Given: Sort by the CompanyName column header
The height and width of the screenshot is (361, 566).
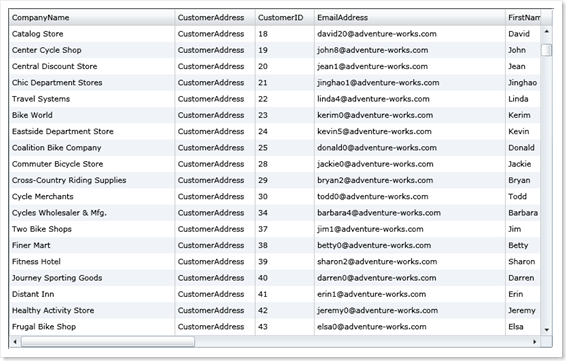Looking at the screenshot, I should [x=92, y=17].
